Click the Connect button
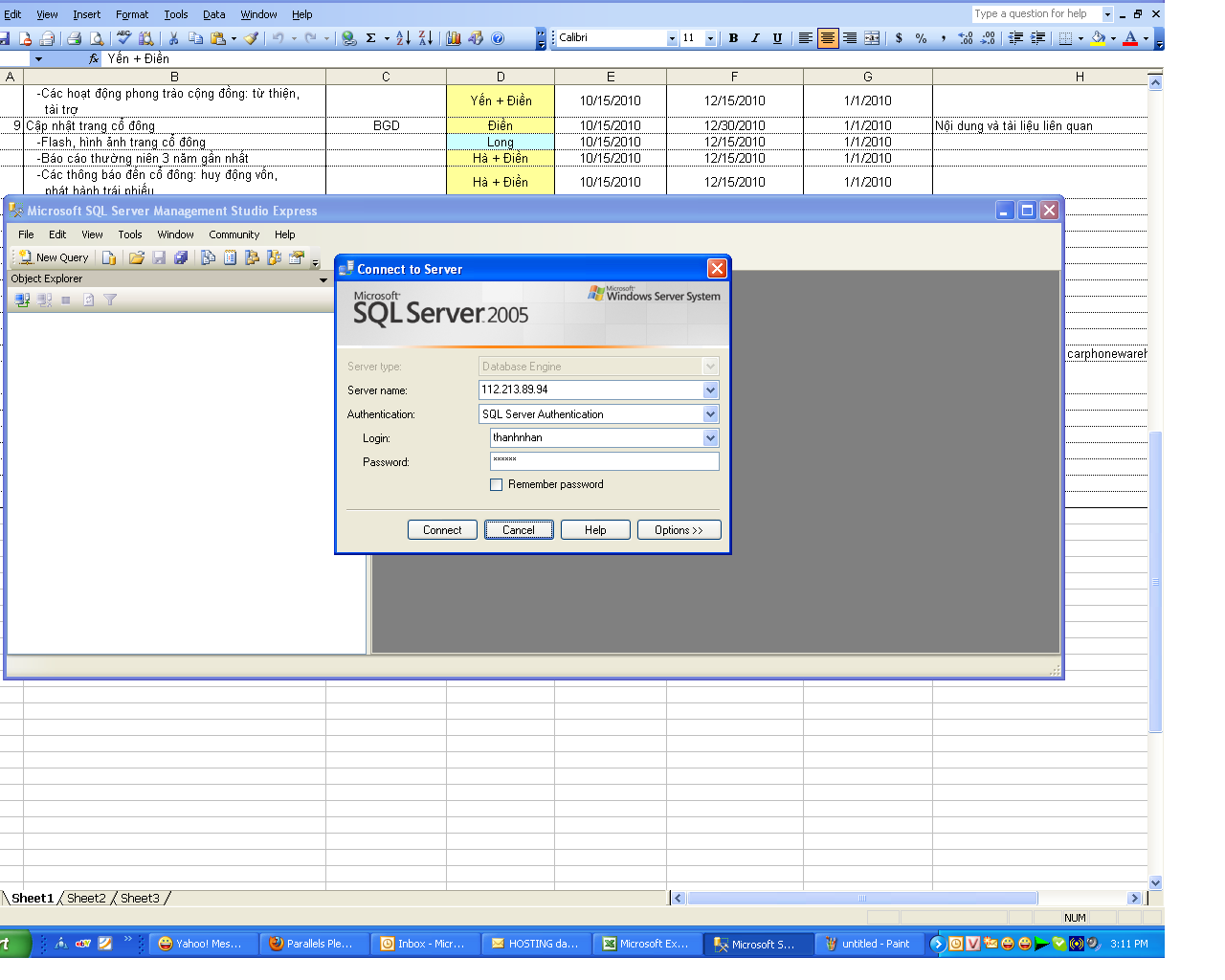Viewport: 1225px width, 980px height. point(442,530)
